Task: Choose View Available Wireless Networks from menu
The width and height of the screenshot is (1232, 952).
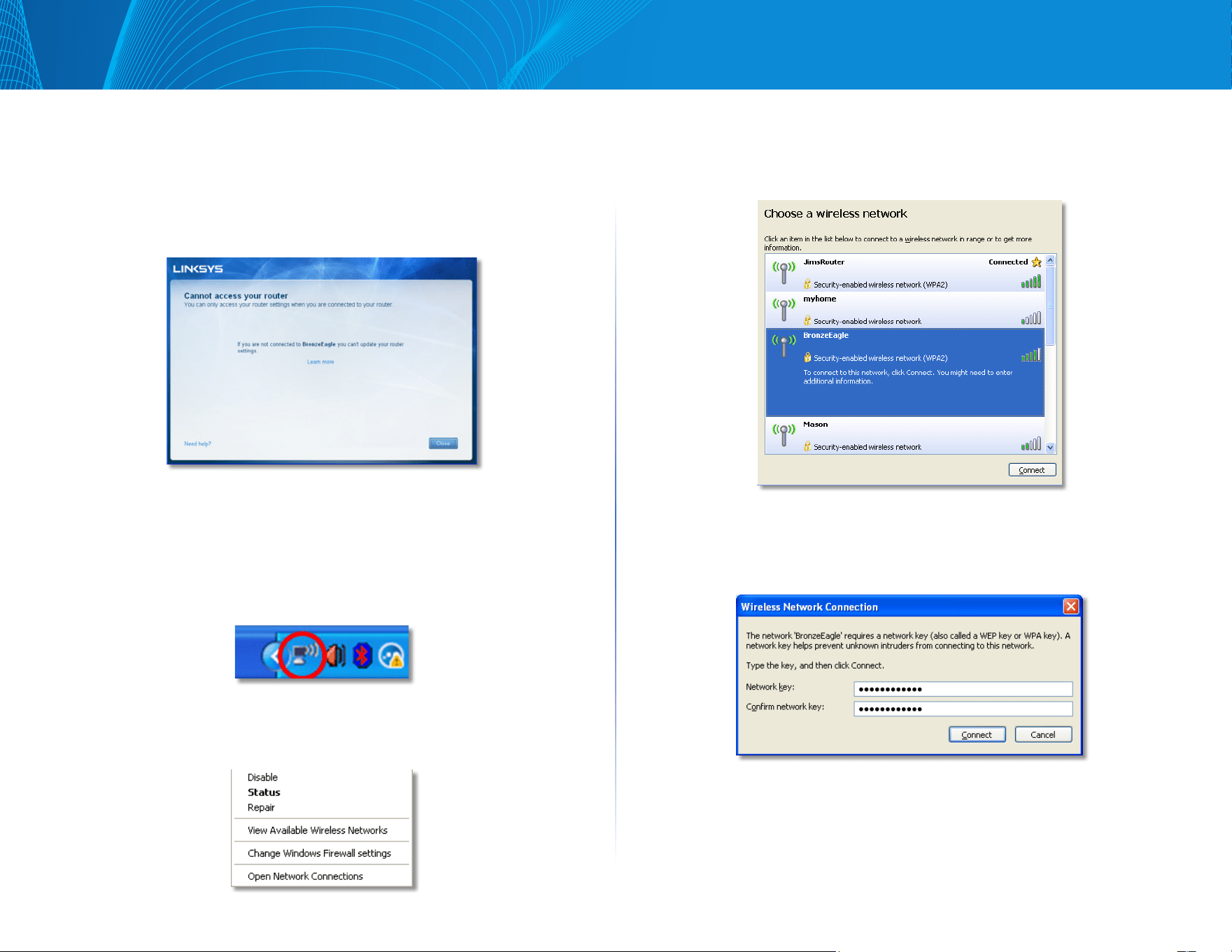Action: tap(318, 830)
